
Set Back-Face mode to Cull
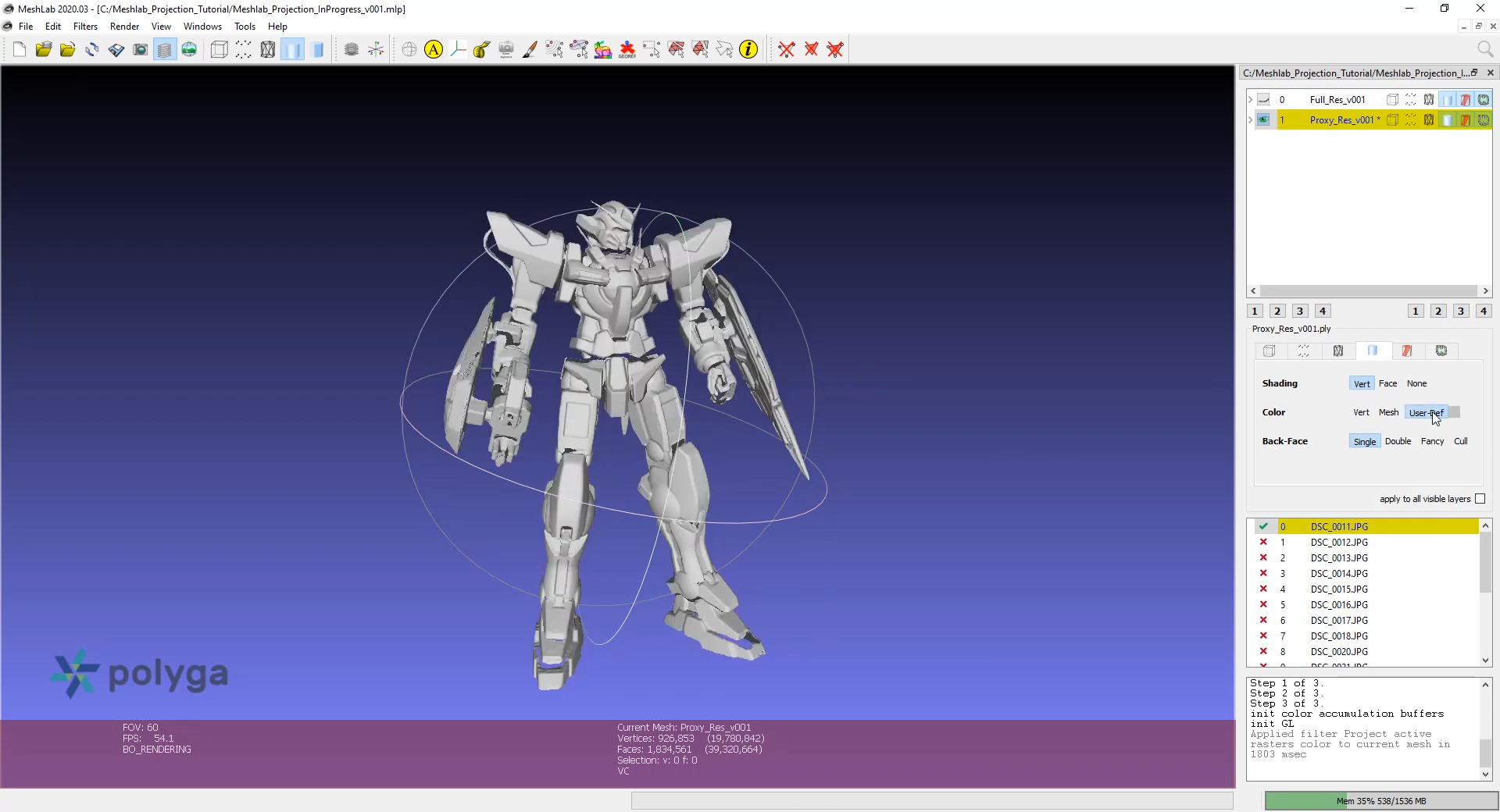coord(1460,441)
